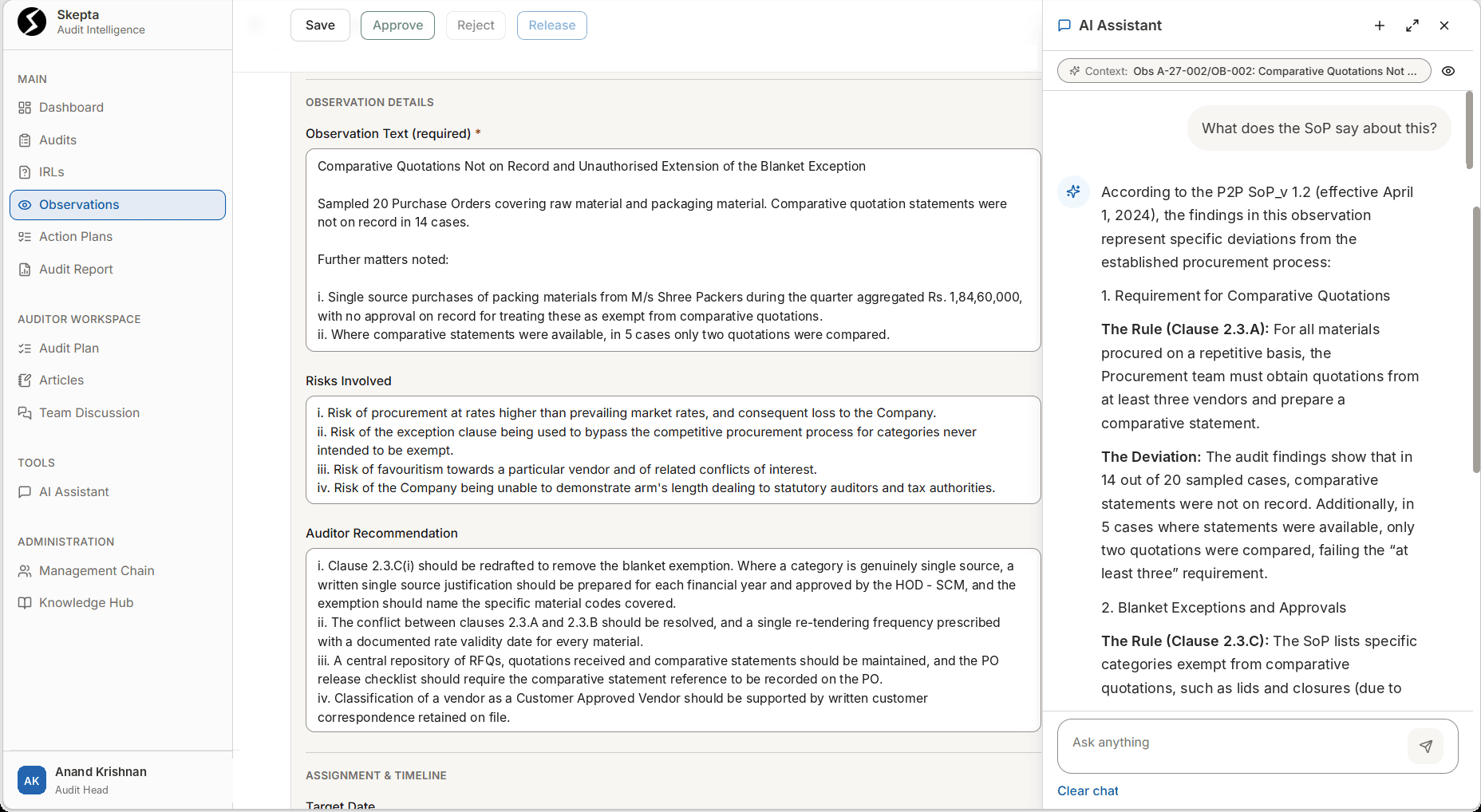Click the context chip for Obs A-27-002/OB-002
The width and height of the screenshot is (1481, 812).
[1243, 71]
